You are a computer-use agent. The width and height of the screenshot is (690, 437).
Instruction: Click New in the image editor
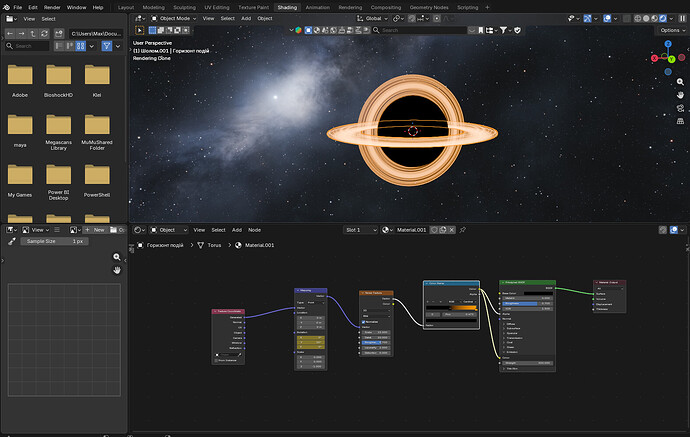pyautogui.click(x=95, y=230)
